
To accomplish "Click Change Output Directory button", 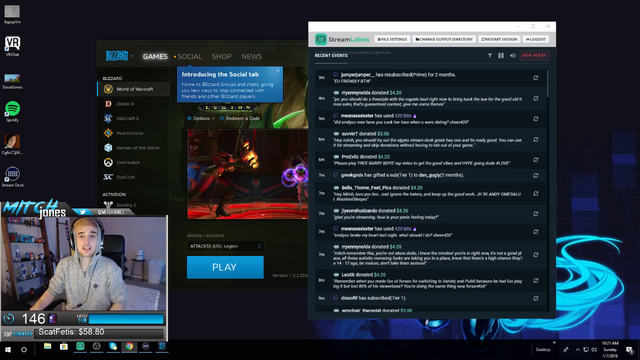I will tap(444, 39).
